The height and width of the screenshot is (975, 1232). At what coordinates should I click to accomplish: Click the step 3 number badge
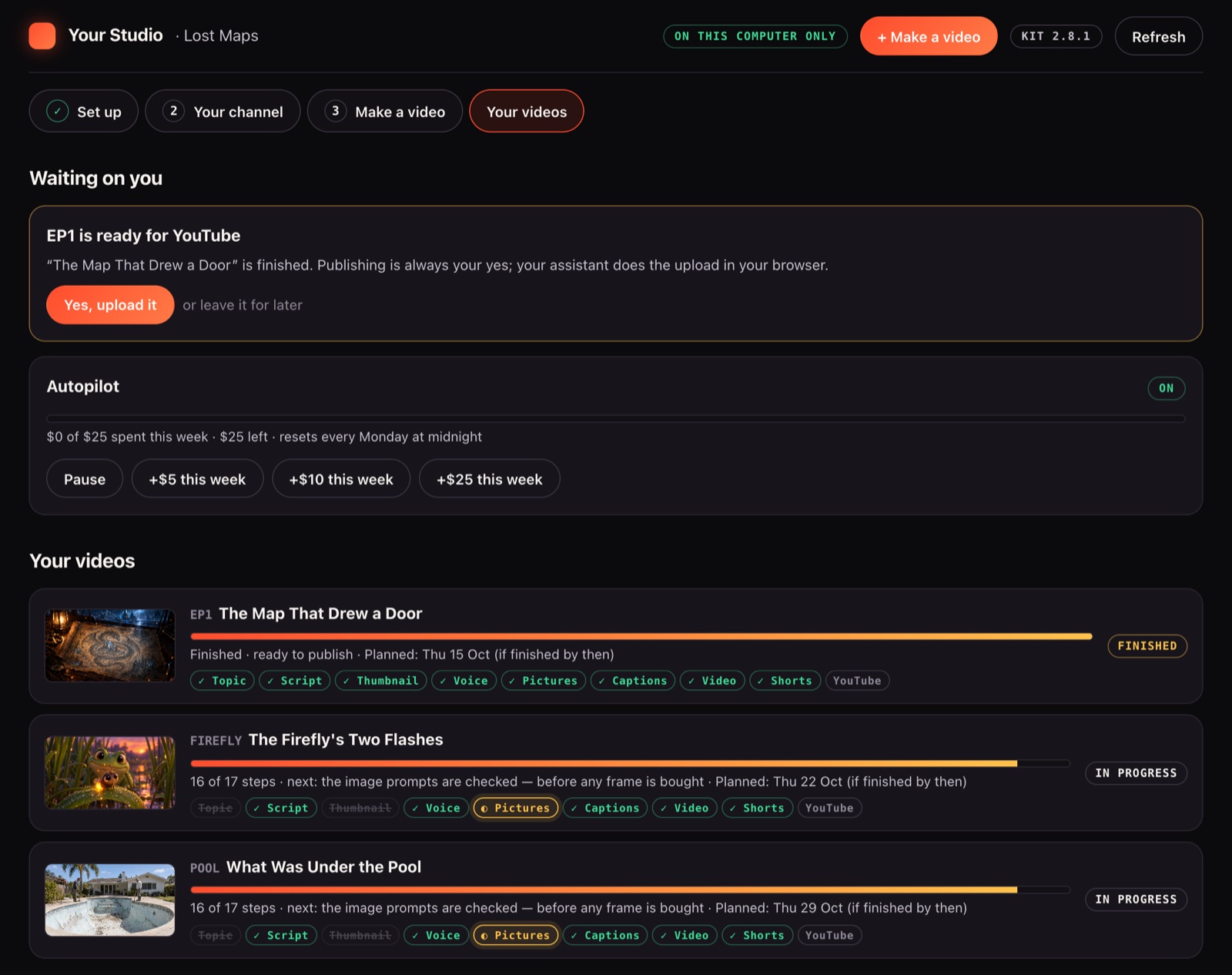click(335, 111)
